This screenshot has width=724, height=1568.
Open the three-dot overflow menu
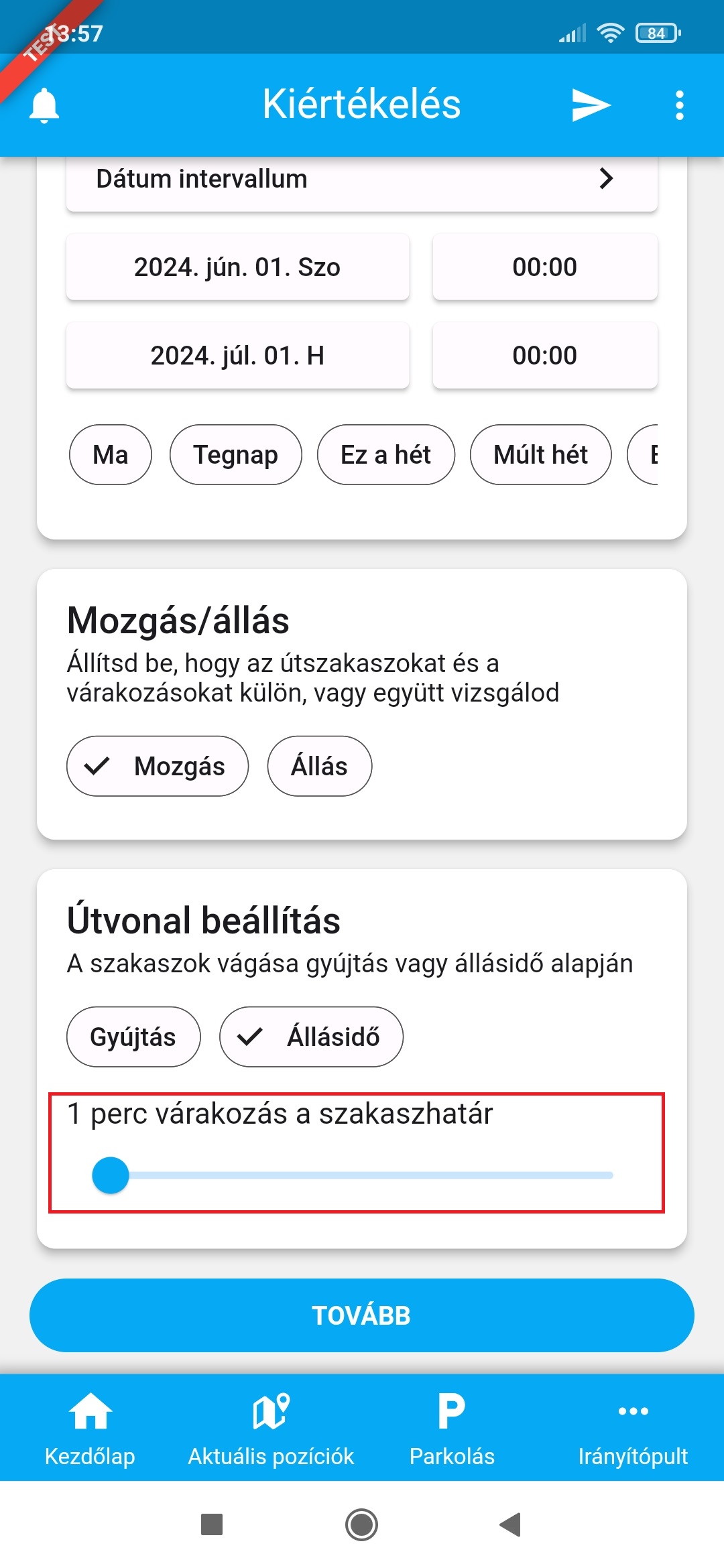[x=679, y=105]
